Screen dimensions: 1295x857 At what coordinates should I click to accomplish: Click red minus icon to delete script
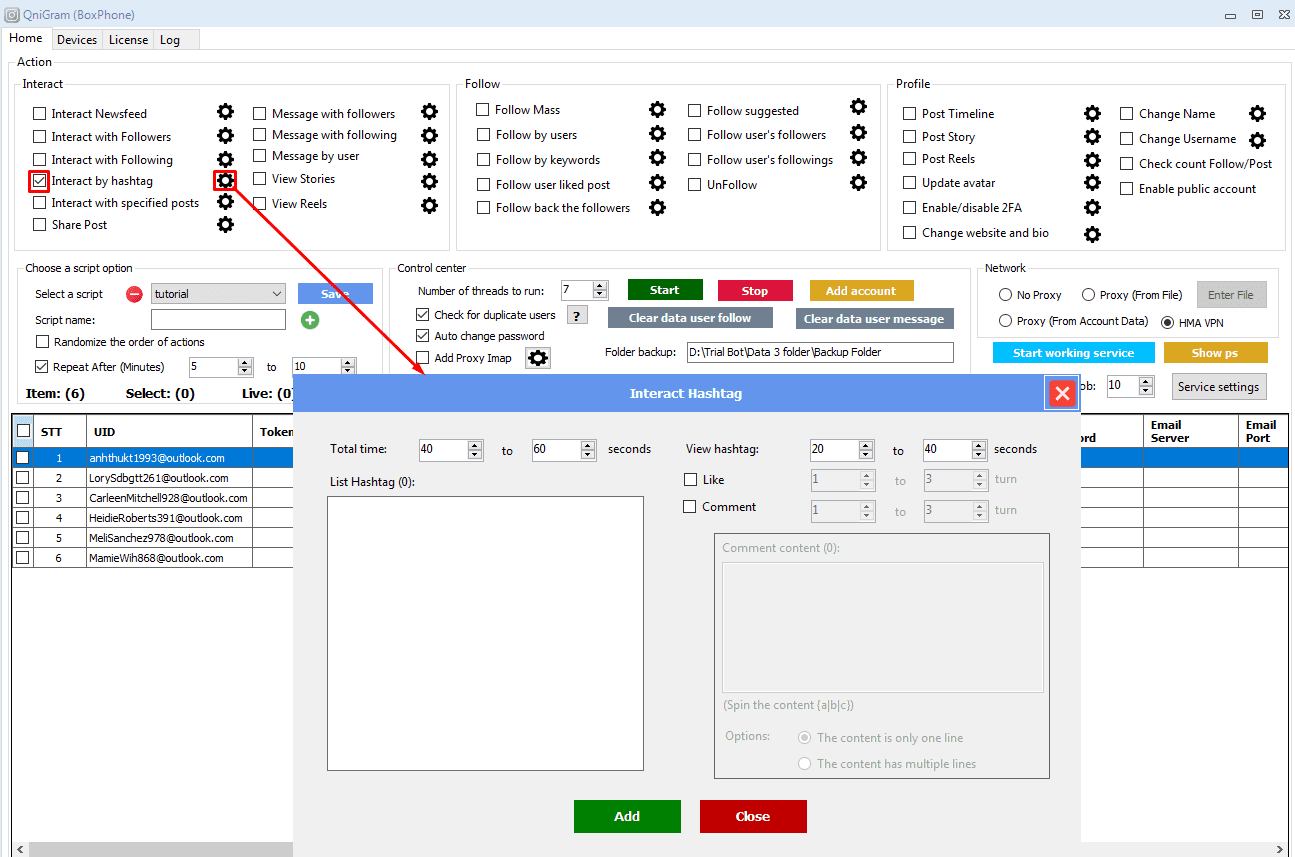point(134,294)
